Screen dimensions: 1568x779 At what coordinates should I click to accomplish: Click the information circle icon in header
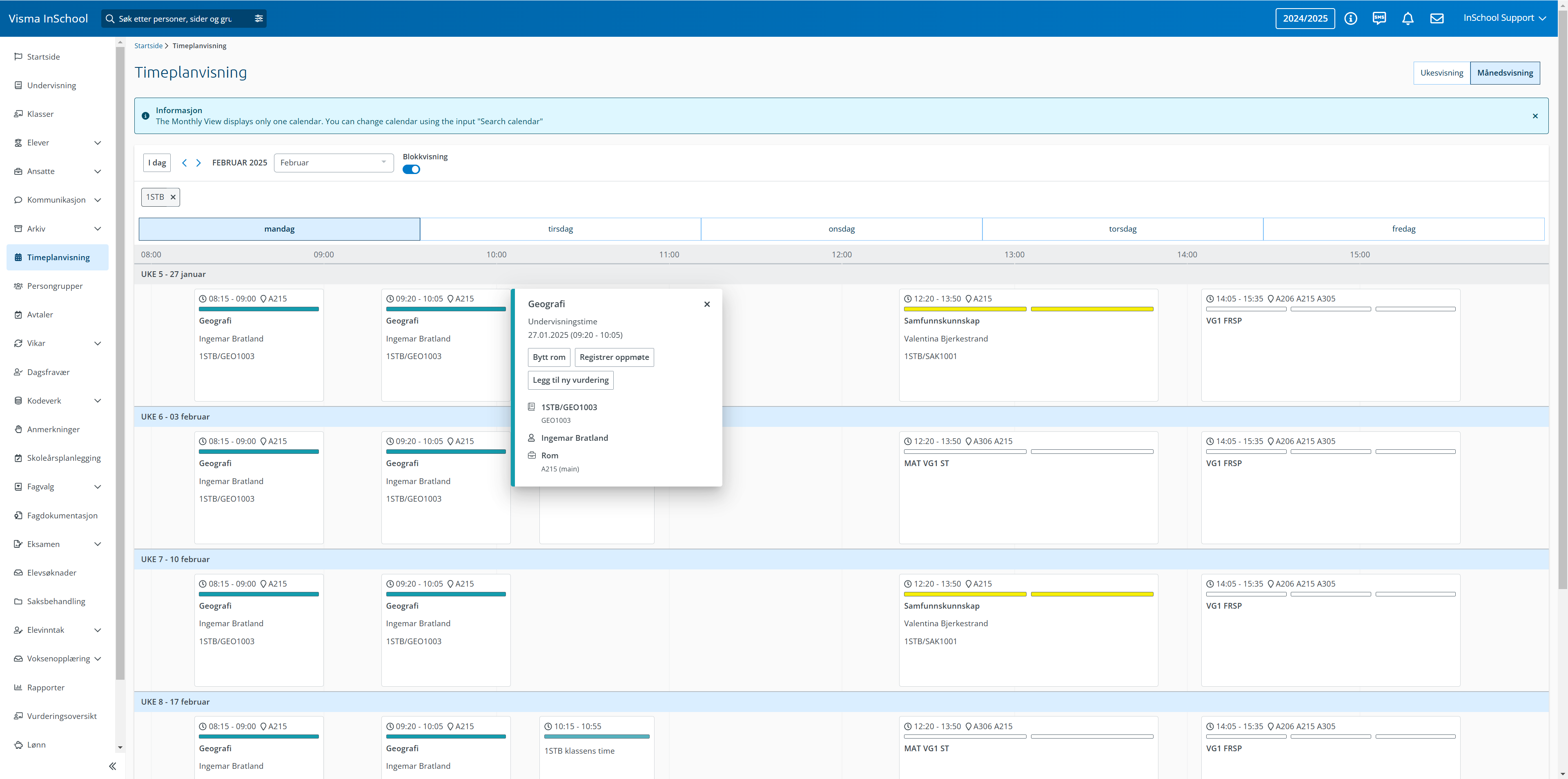point(1350,18)
